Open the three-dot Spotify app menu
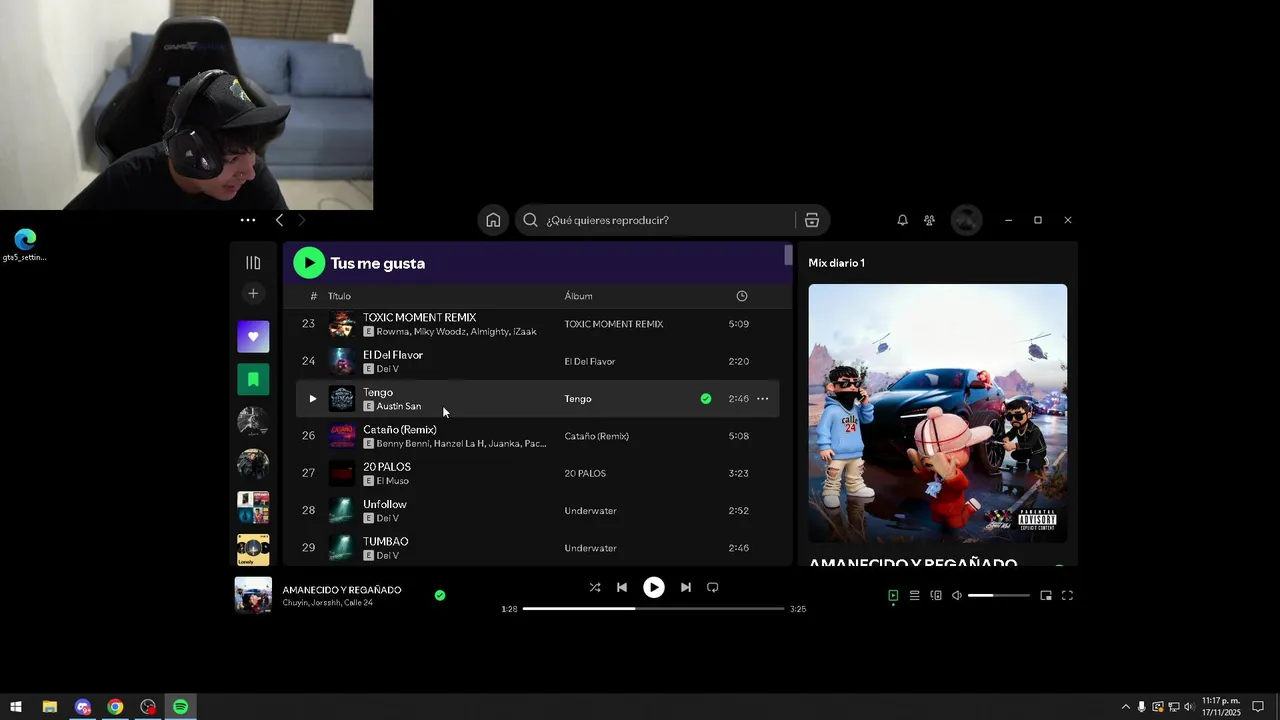 [x=248, y=220]
